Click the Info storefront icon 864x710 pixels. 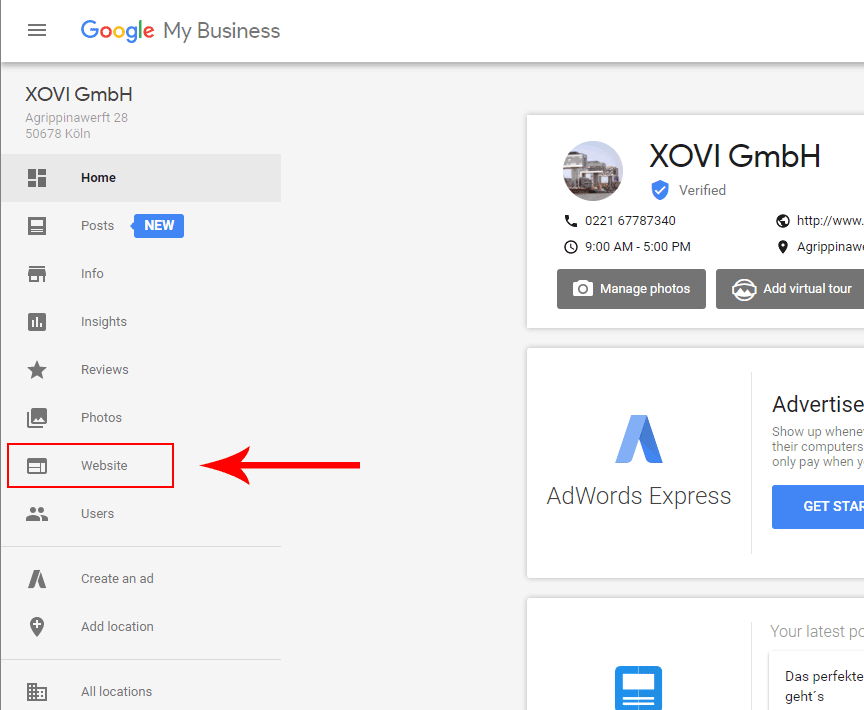[37, 274]
